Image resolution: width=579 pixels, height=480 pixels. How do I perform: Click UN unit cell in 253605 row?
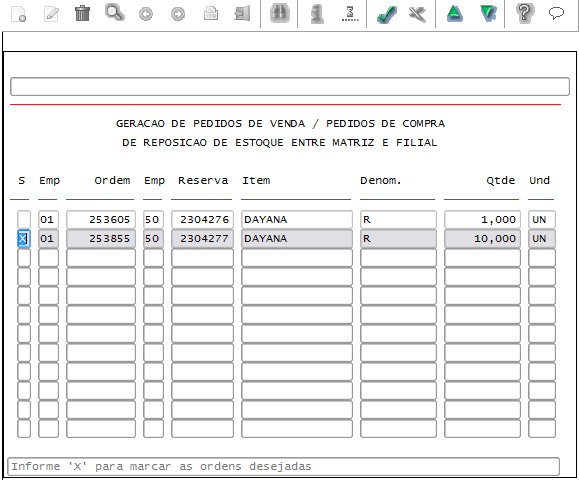click(542, 220)
